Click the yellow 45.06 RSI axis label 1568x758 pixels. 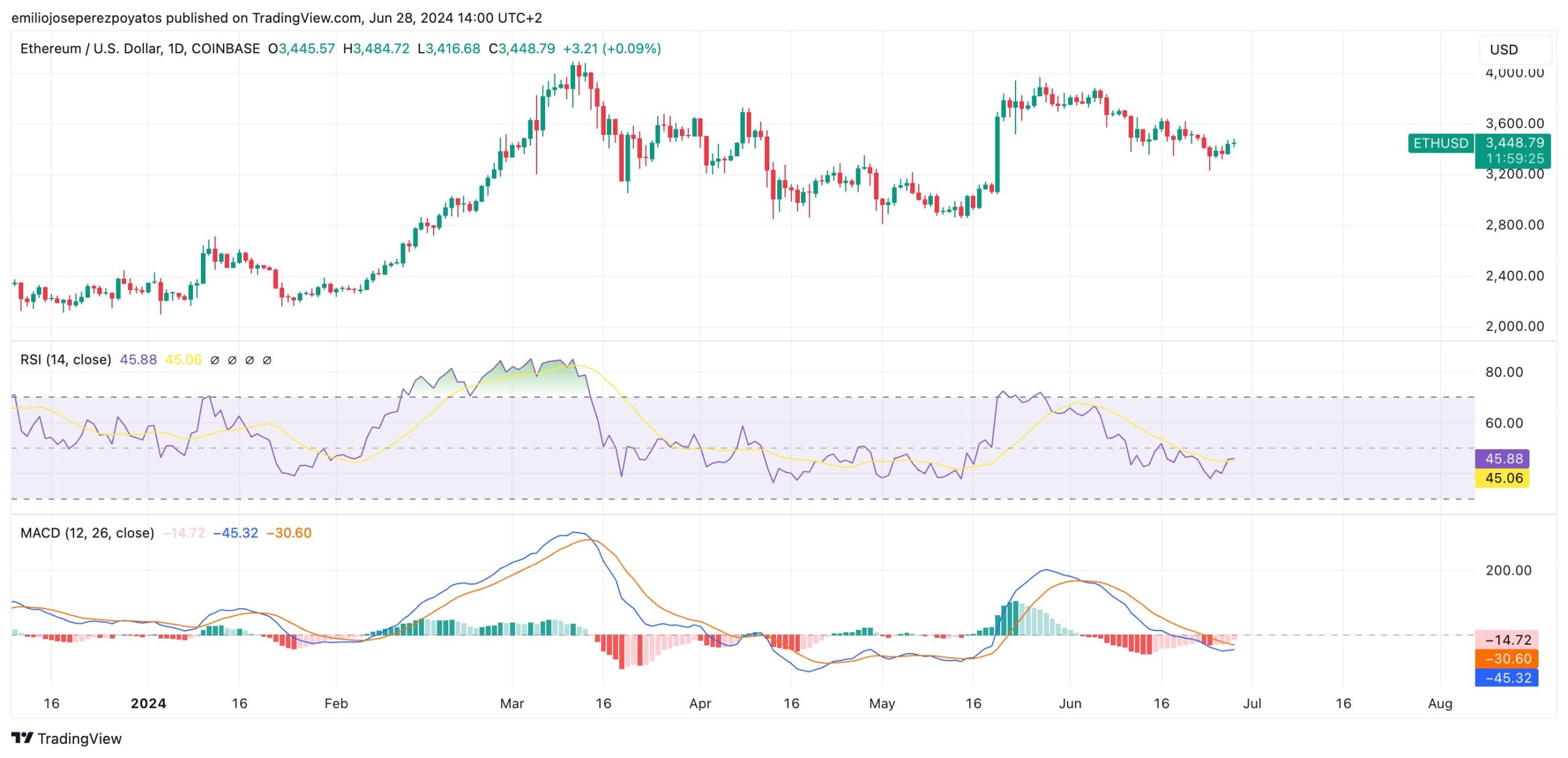[x=1503, y=478]
